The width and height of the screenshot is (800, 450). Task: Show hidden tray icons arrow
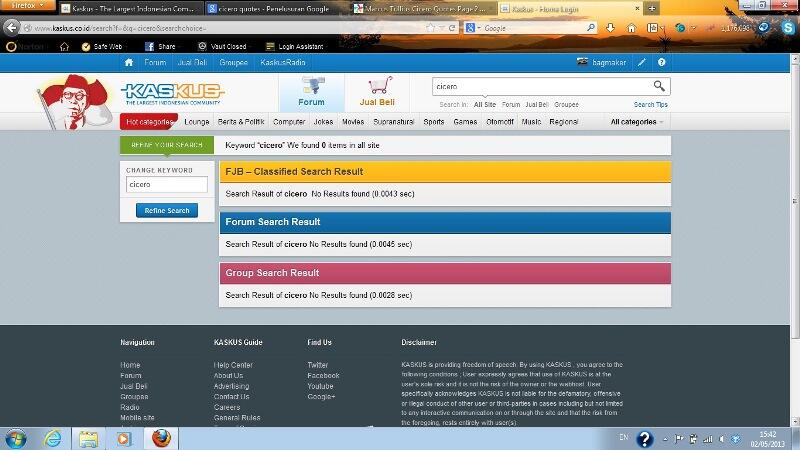(x=665, y=439)
